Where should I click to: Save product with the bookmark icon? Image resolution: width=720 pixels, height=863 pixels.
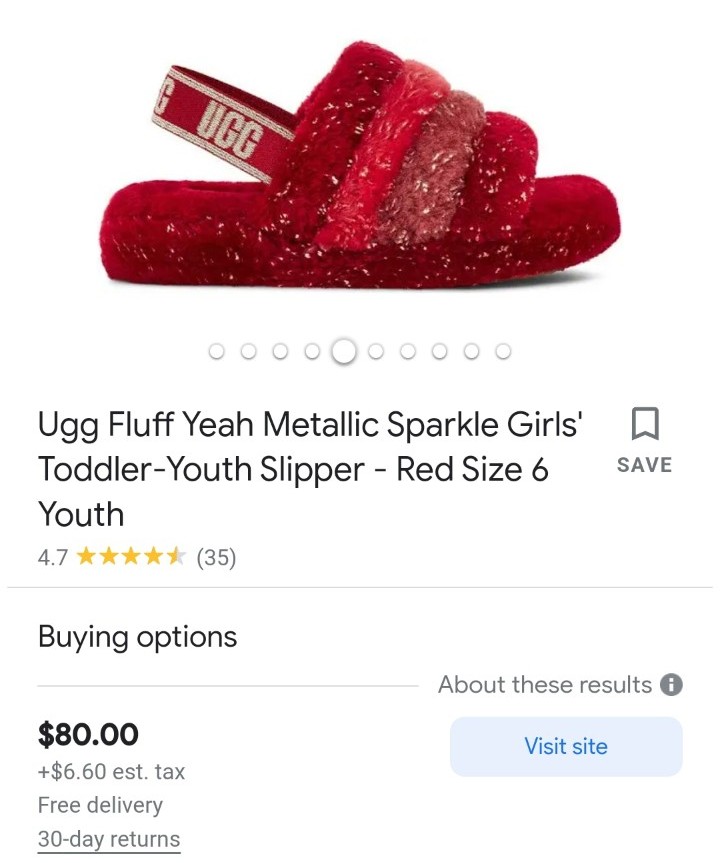click(645, 423)
